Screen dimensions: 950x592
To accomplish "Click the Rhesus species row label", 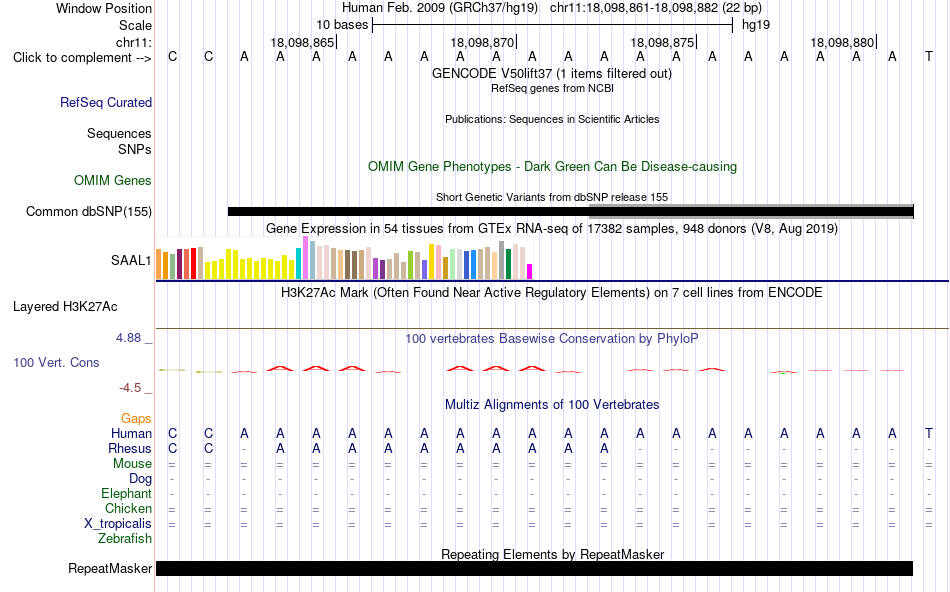I will (130, 449).
